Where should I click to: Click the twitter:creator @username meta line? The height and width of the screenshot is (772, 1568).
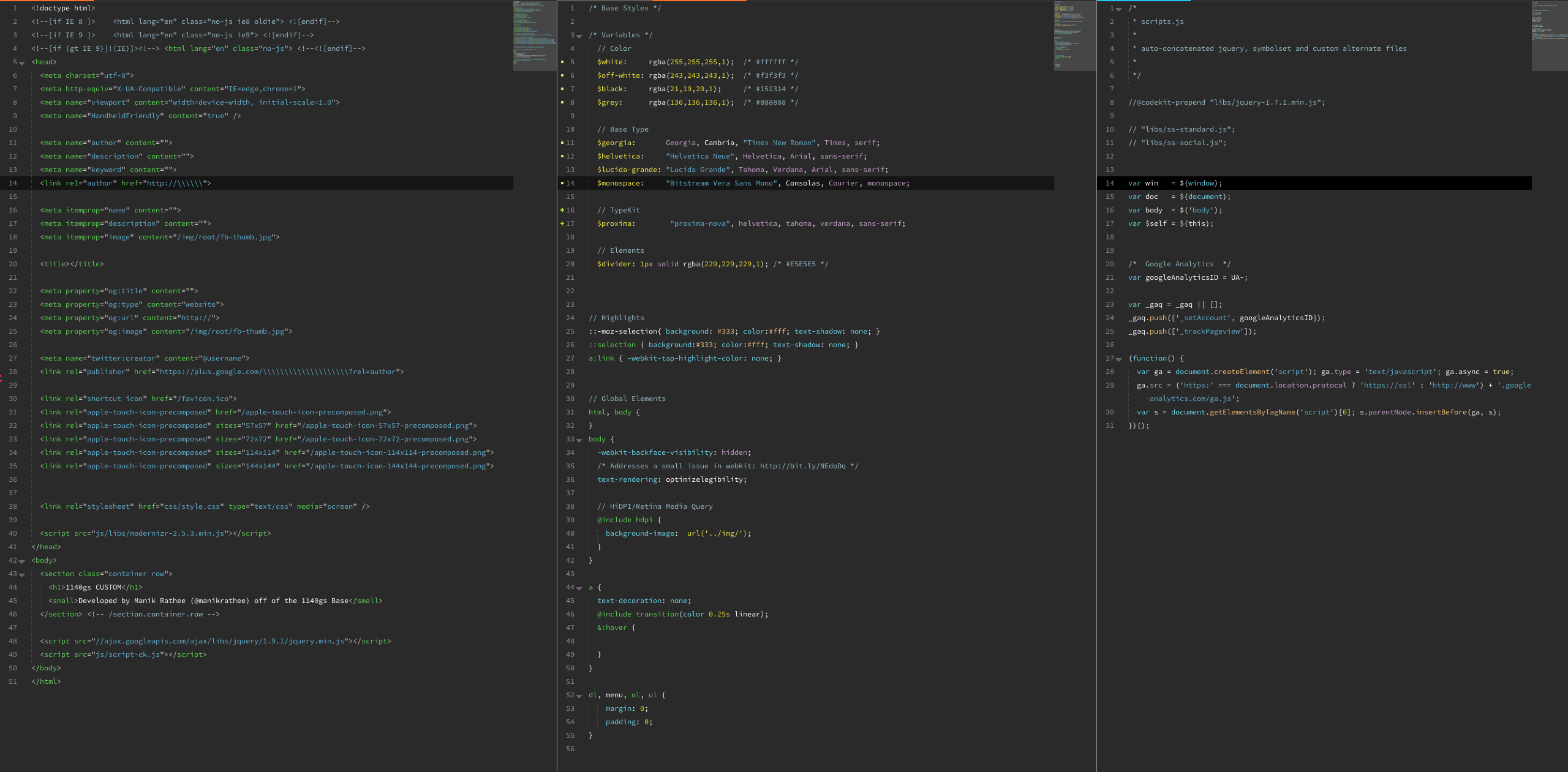(x=145, y=358)
